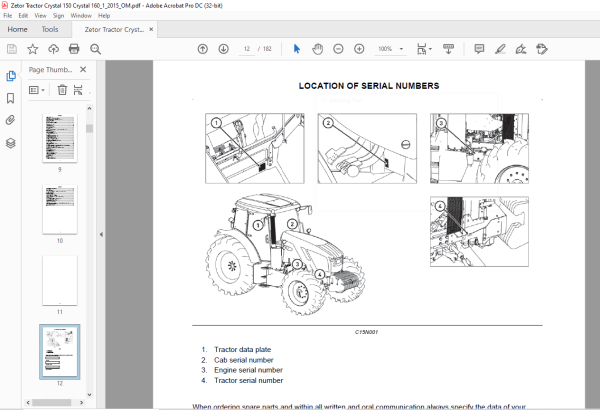This screenshot has width=600, height=410.
Task: Open the Bookmarks panel icon
Action: coord(11,98)
